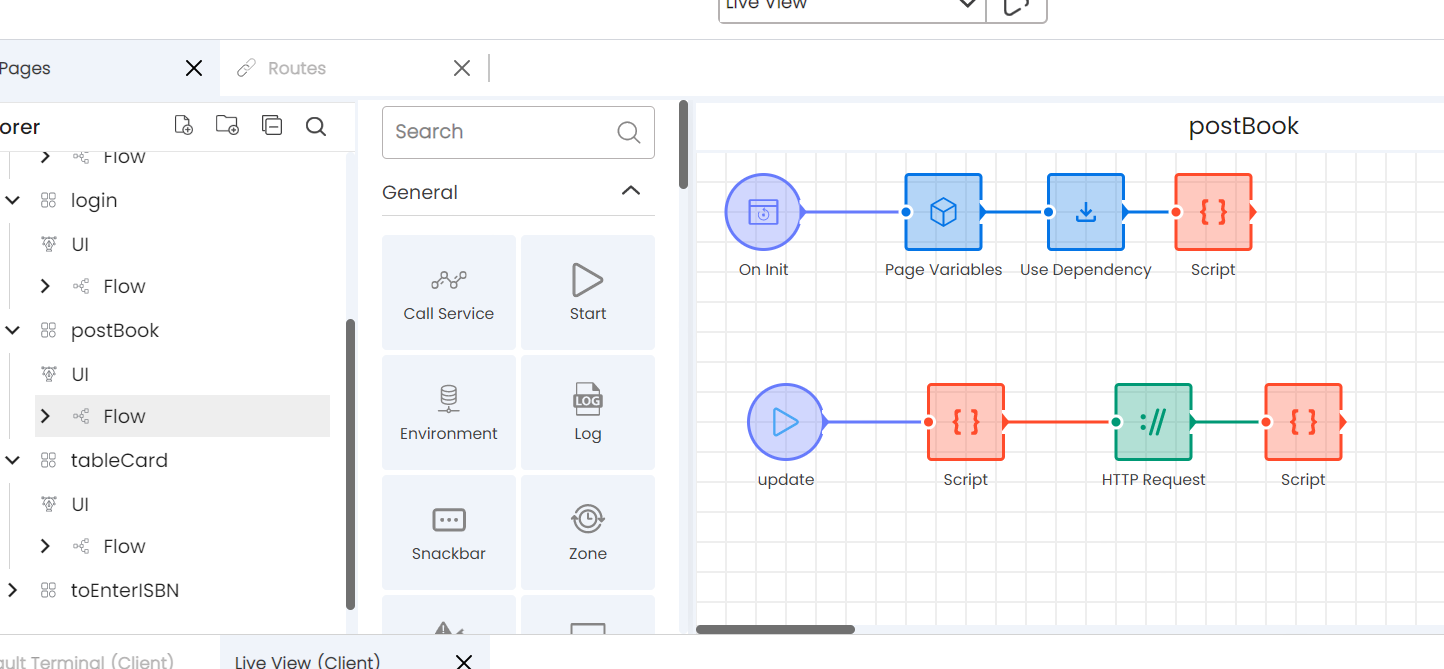Open the Flow item under postBook
This screenshot has height=669, width=1444.
[x=124, y=416]
